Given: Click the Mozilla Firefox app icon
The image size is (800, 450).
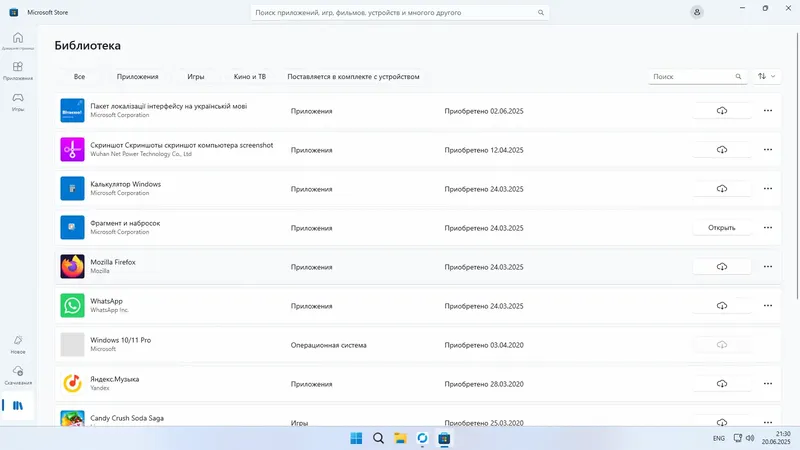Looking at the screenshot, I should pos(72,267).
